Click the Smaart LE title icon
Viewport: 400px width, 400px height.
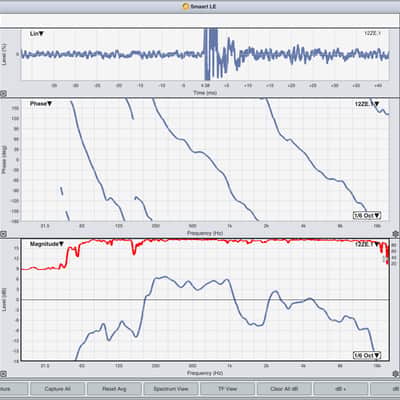point(186,6)
